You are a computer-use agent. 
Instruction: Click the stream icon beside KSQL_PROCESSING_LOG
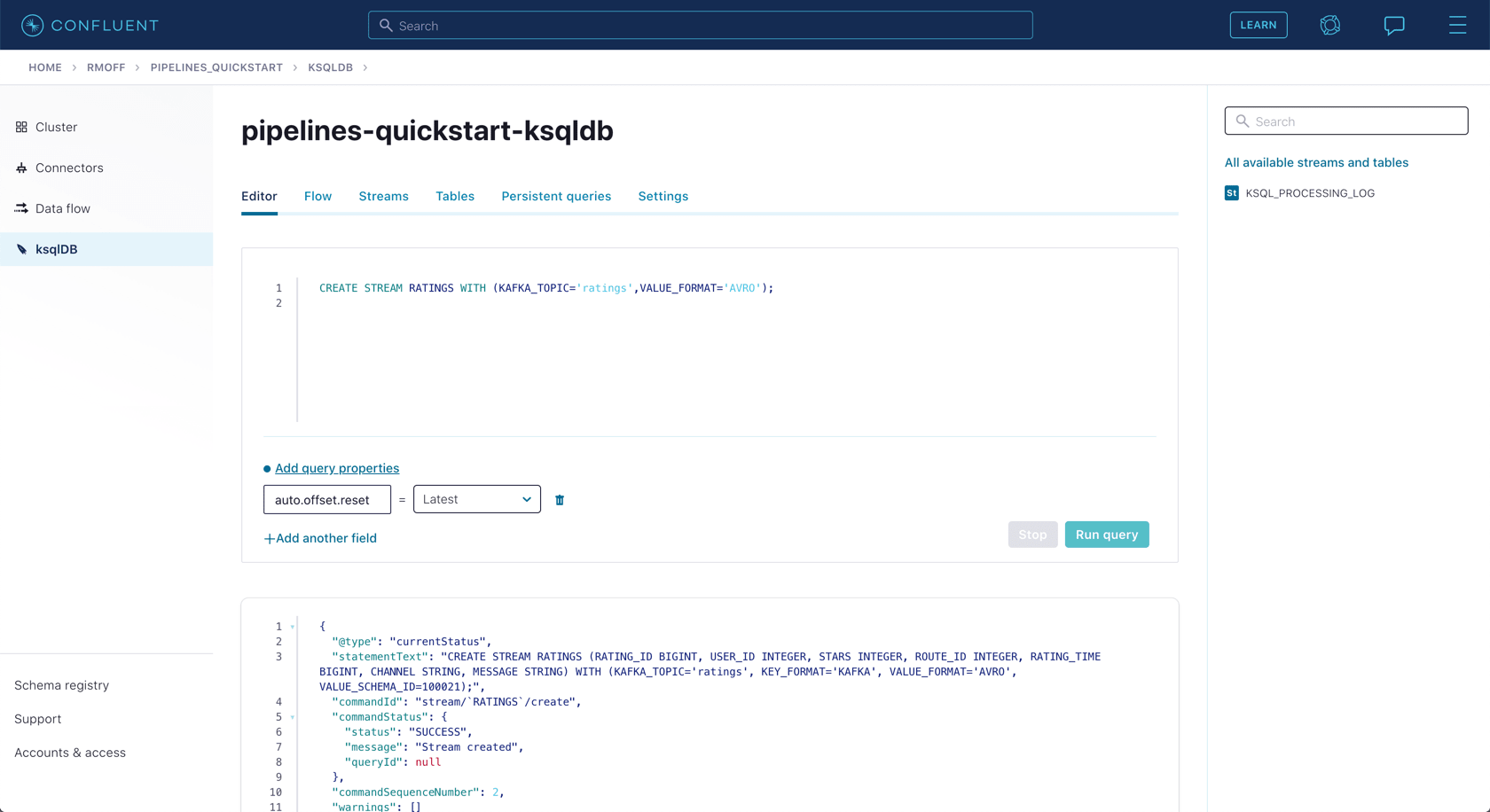pos(1232,193)
